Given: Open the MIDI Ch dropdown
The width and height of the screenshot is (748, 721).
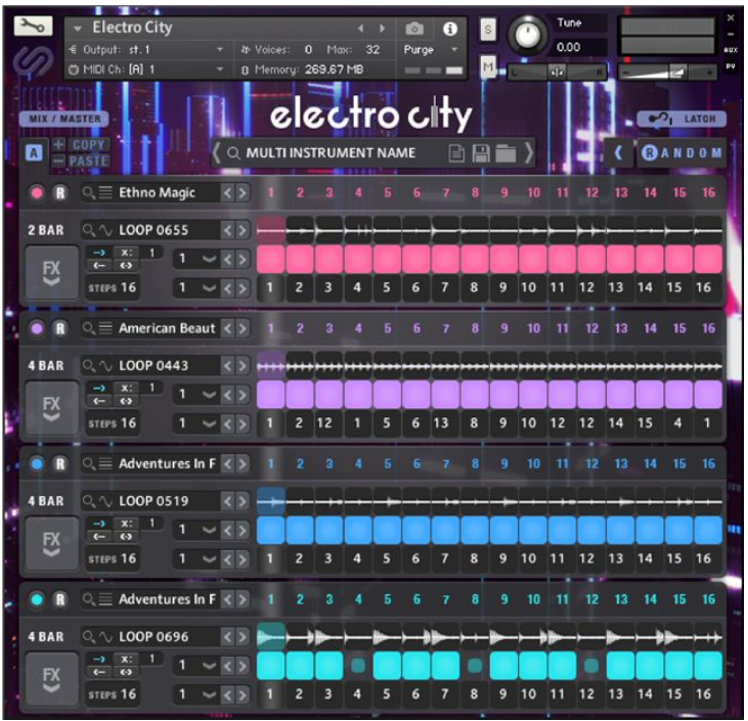Looking at the screenshot, I should point(219,70).
